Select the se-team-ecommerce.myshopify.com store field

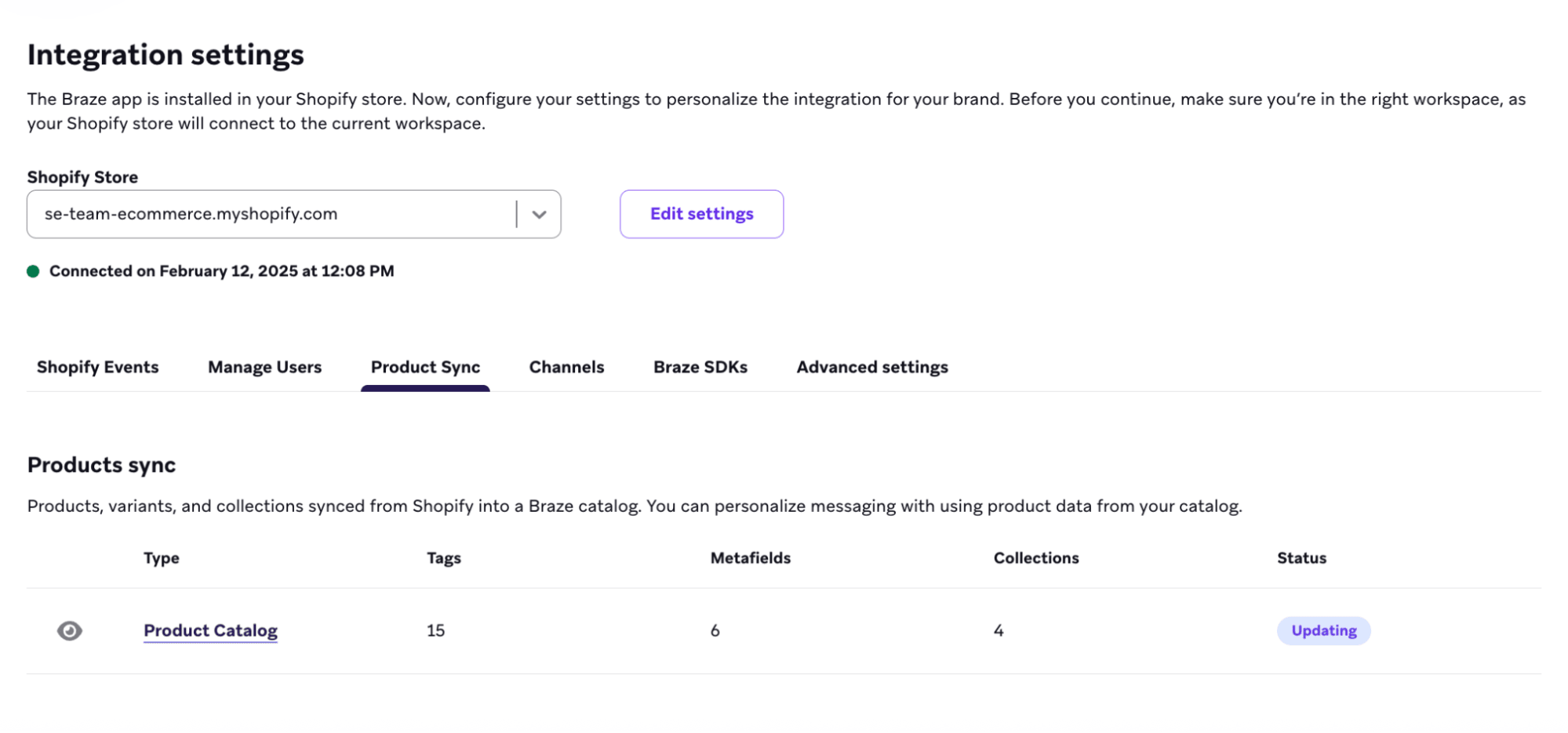click(x=293, y=214)
